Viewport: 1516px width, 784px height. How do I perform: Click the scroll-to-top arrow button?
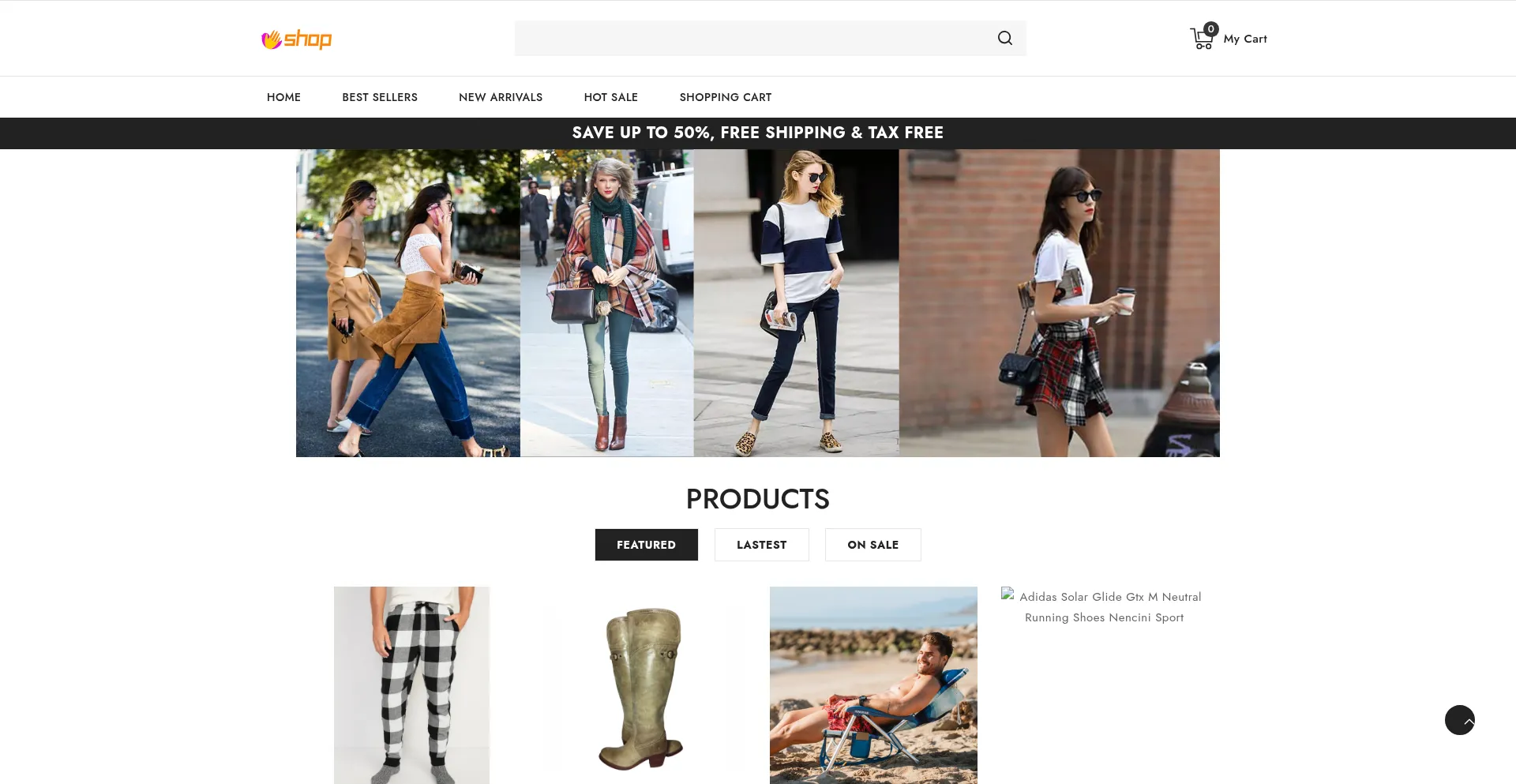tap(1459, 720)
